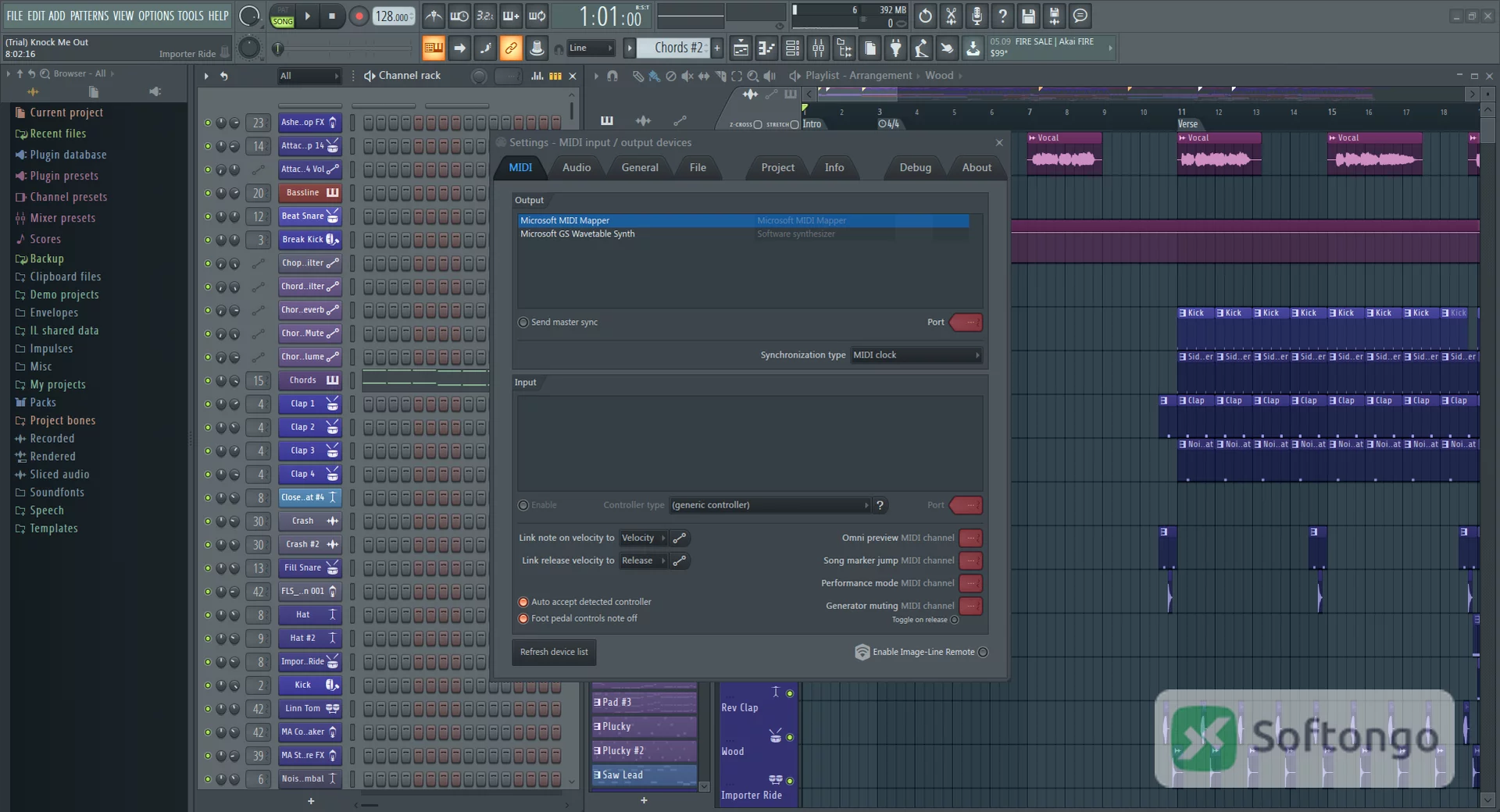
Task: Click Refresh device list button
Action: (554, 652)
